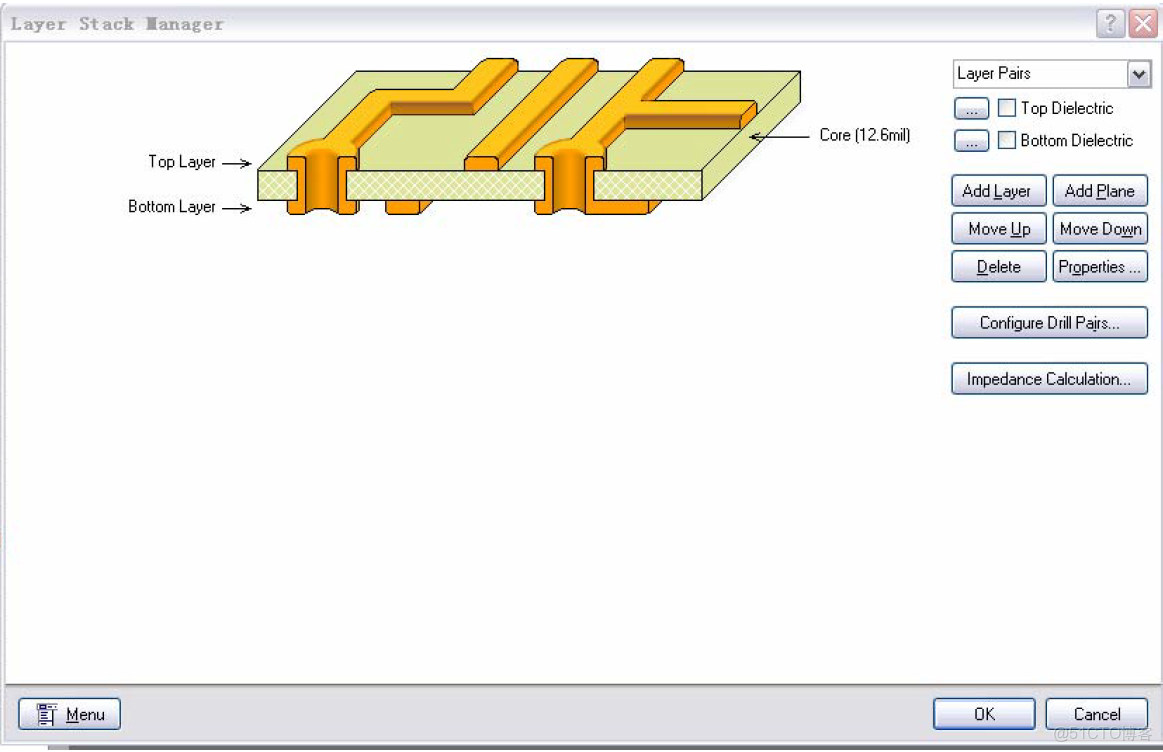Click the ellipsis button beside Top Dielectric
The height and width of the screenshot is (752, 1163).
point(970,108)
